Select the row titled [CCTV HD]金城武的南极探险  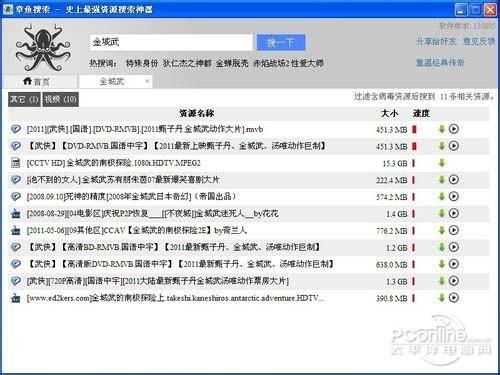(x=249, y=163)
